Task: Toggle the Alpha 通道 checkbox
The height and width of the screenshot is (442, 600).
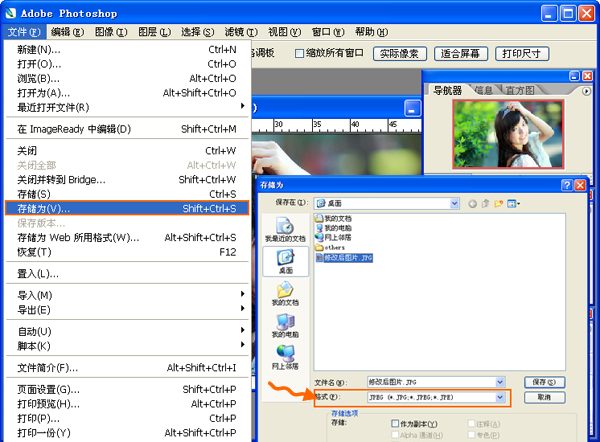Action: (395, 435)
